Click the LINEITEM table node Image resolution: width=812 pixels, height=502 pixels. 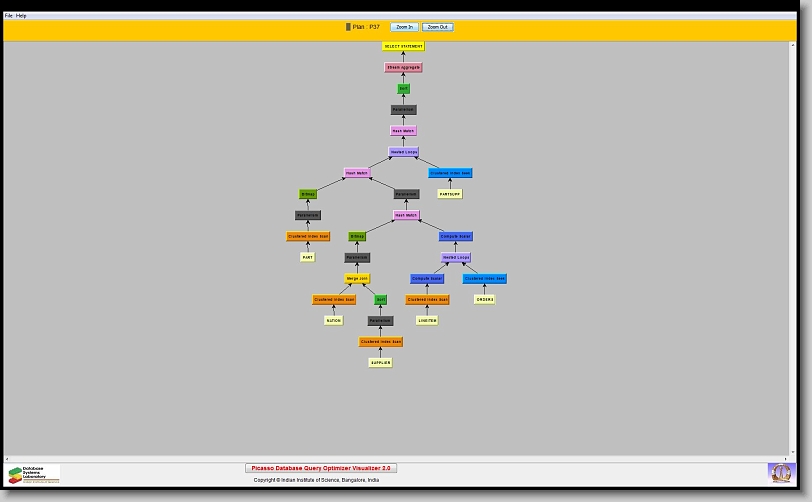(427, 321)
